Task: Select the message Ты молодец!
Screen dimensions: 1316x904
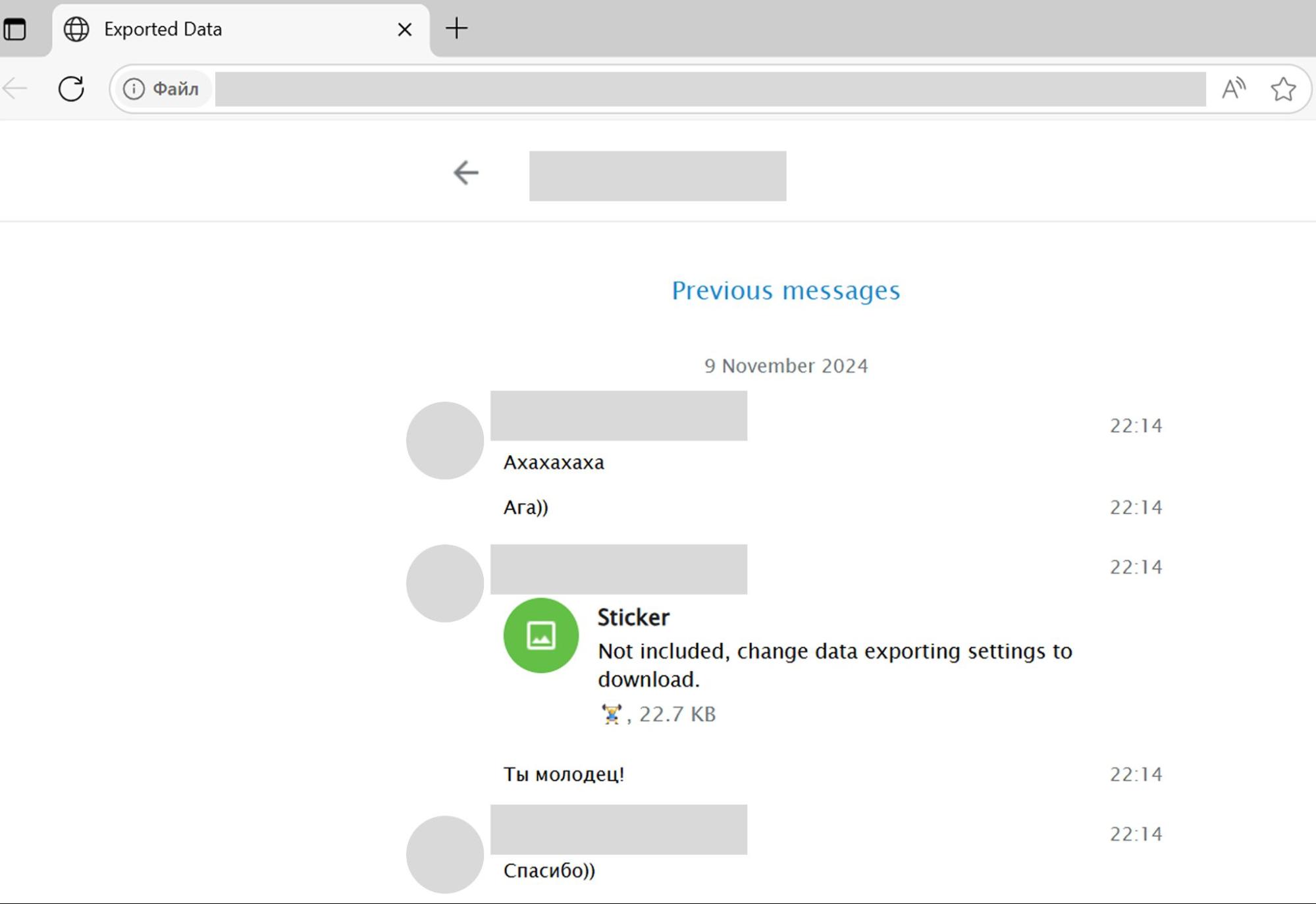Action: (x=564, y=774)
